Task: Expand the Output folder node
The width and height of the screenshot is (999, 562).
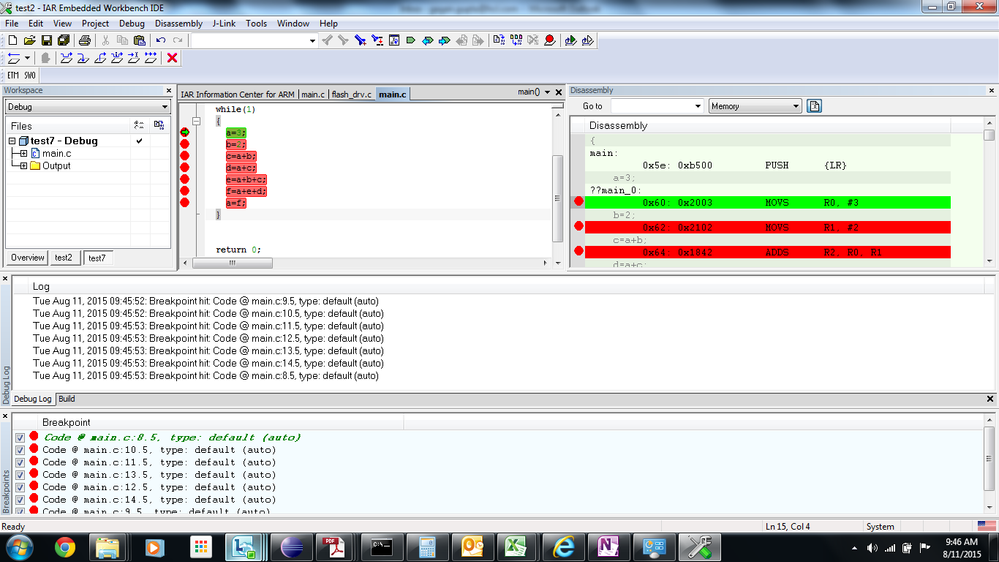Action: tap(24, 166)
